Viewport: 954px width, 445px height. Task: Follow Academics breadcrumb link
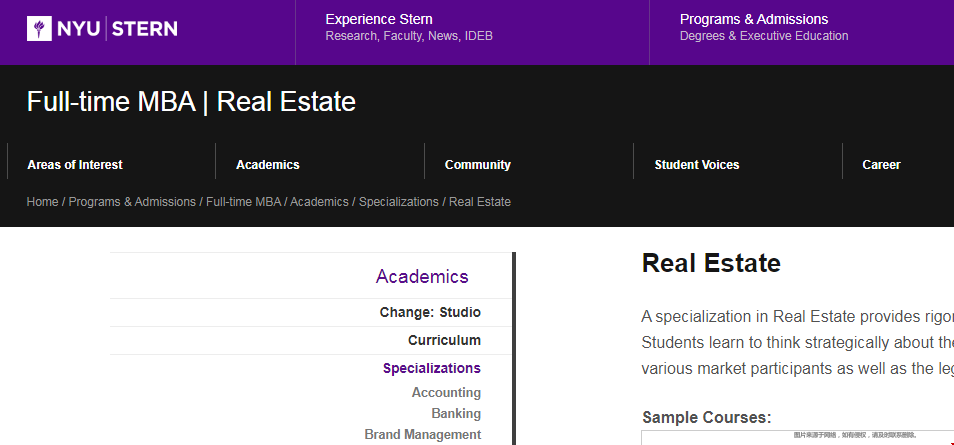pyautogui.click(x=319, y=201)
